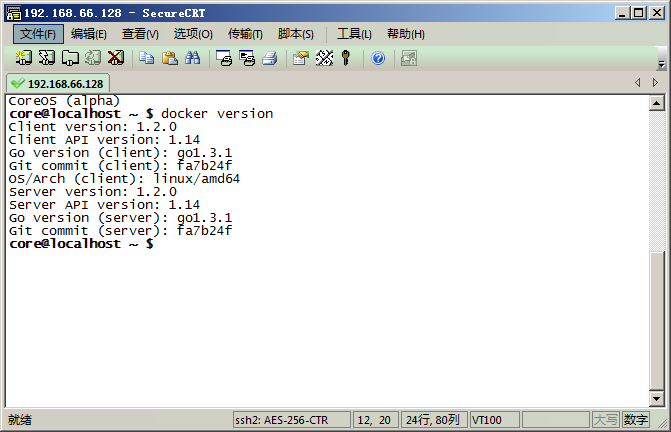Open the 工具(L) menu
The width and height of the screenshot is (671, 432).
(x=354, y=34)
